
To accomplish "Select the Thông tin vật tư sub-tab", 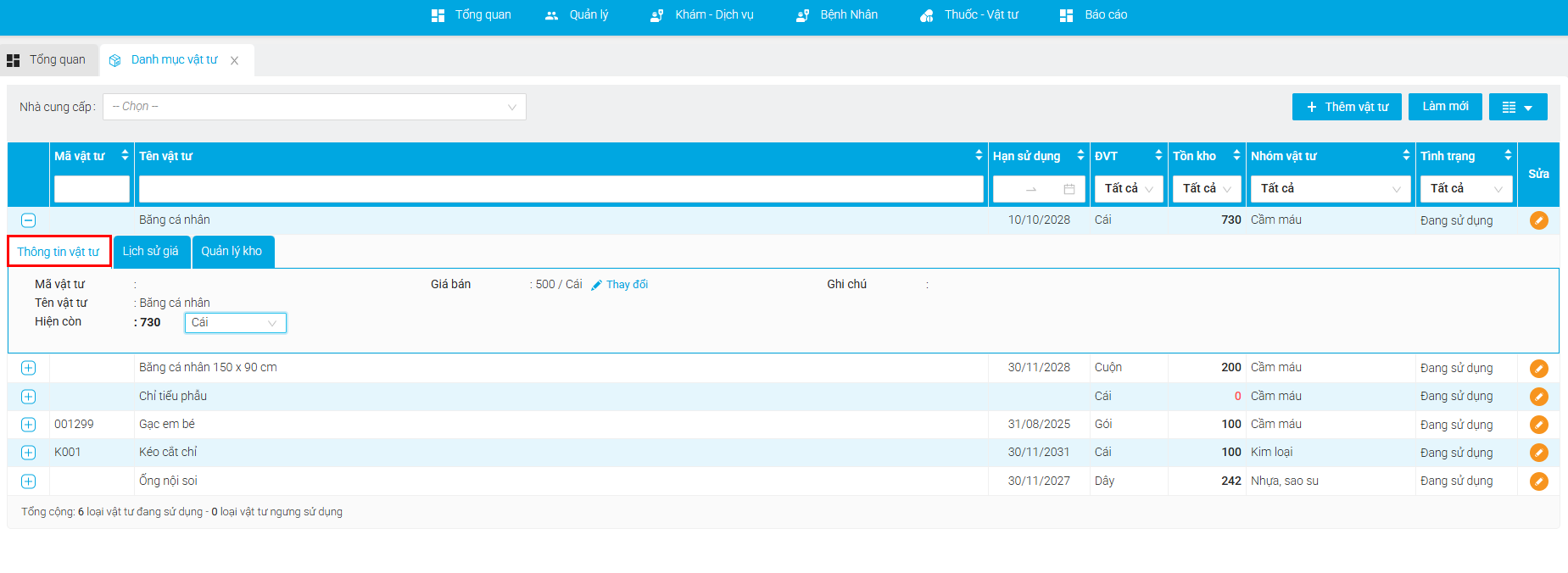I will pyautogui.click(x=59, y=252).
